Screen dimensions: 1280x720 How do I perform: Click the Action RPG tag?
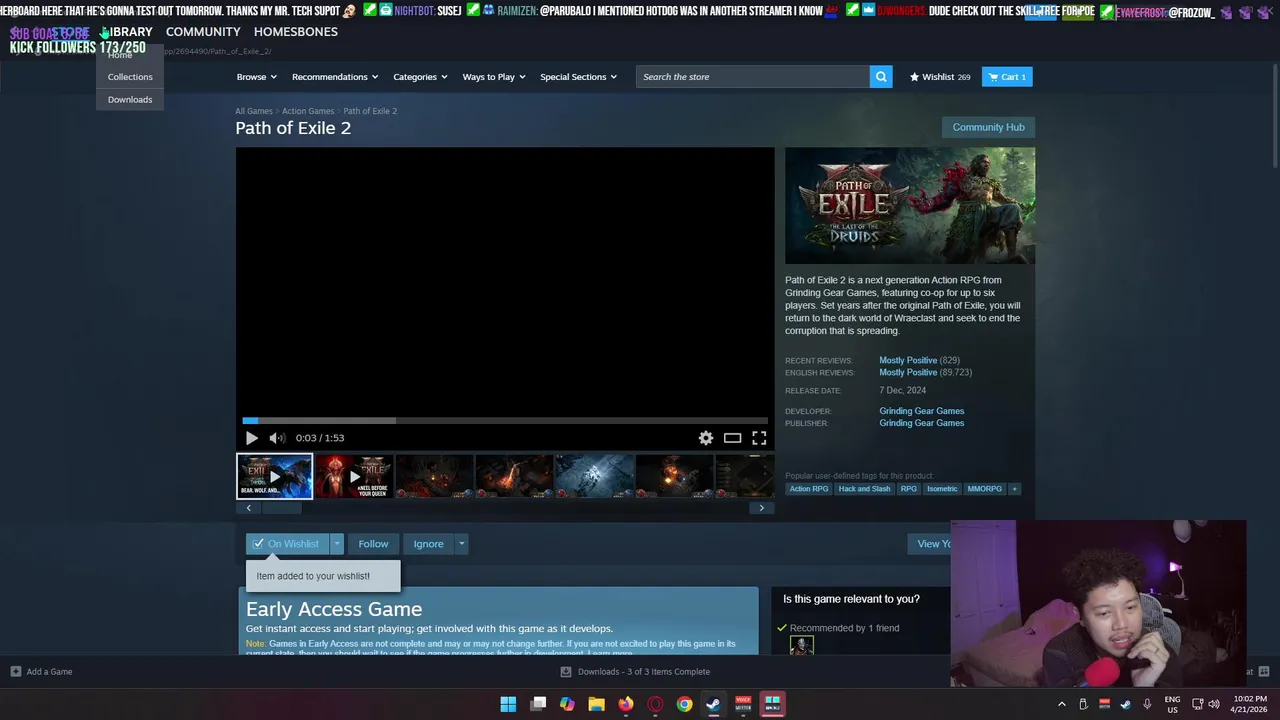tap(809, 489)
